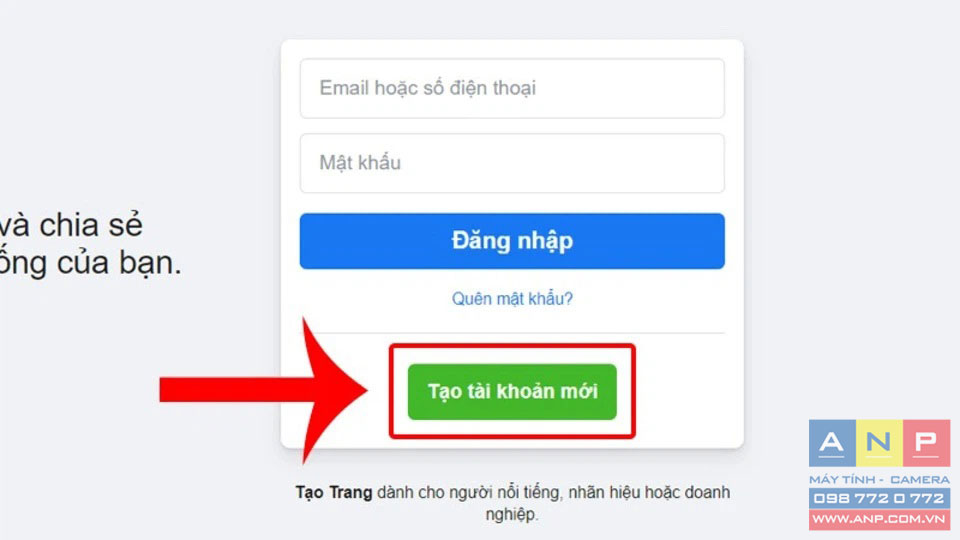The height and width of the screenshot is (540, 960).
Task: Click the green Tạo tài khoản mới button
Action: [512, 392]
